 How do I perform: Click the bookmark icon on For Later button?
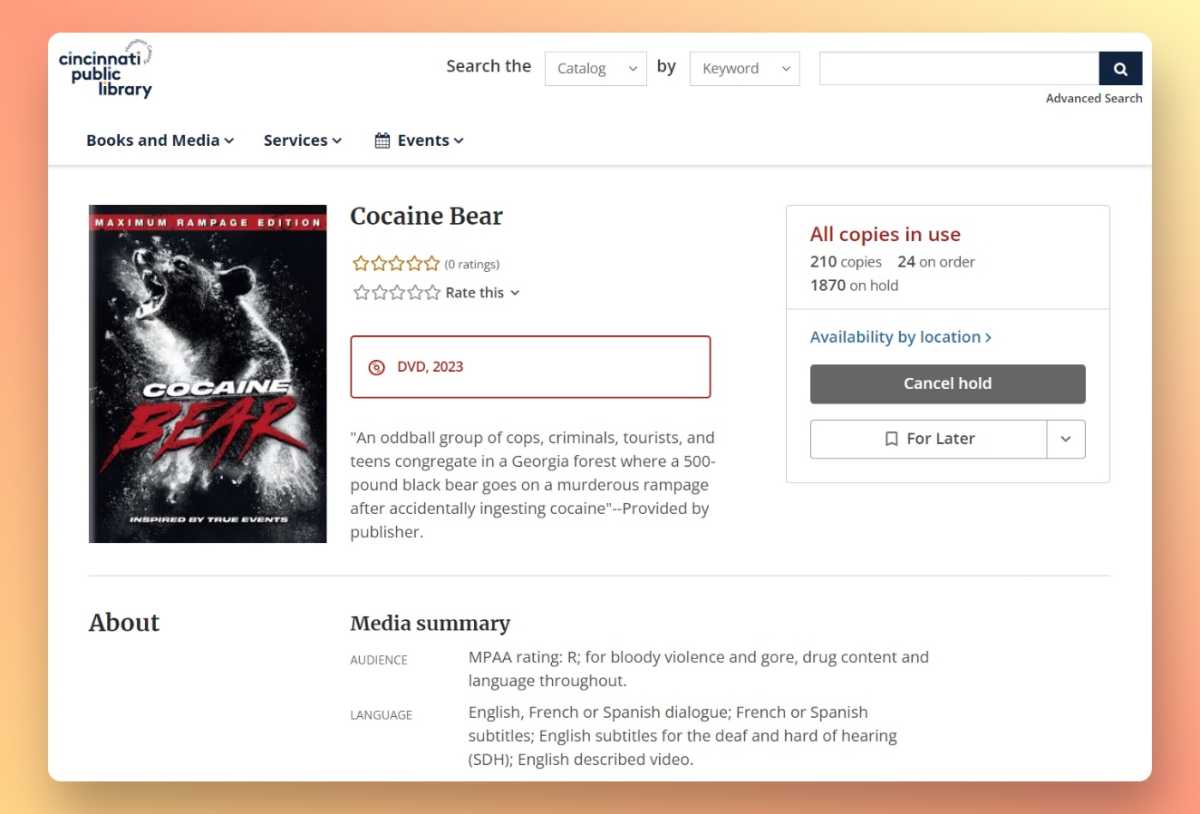point(891,438)
